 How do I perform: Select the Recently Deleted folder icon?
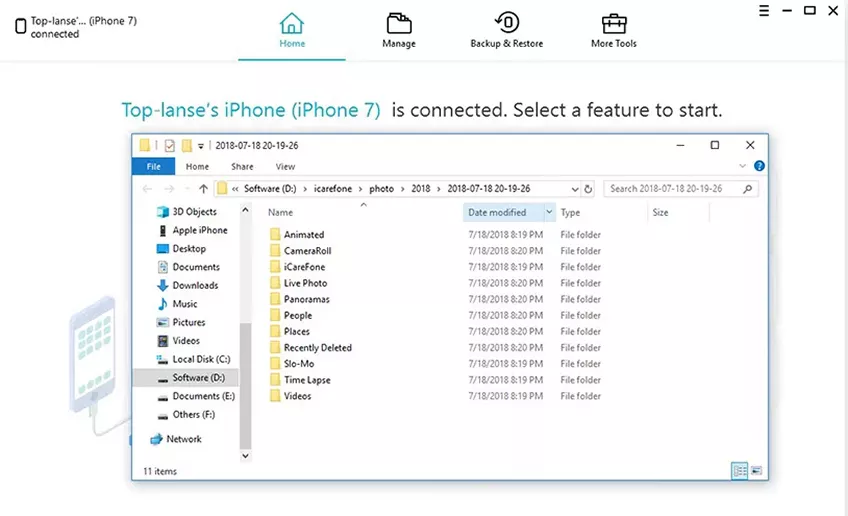pyautogui.click(x=275, y=348)
